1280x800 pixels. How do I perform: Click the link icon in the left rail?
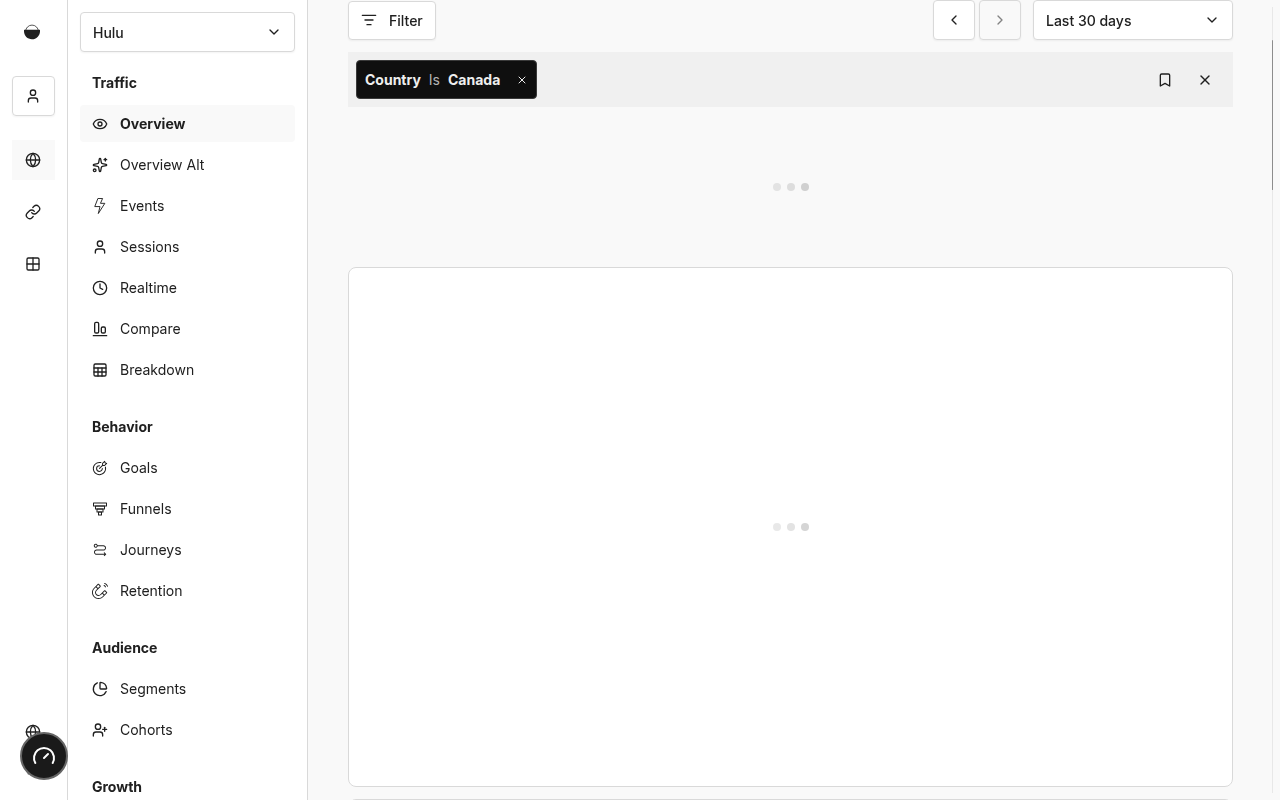click(x=33, y=211)
